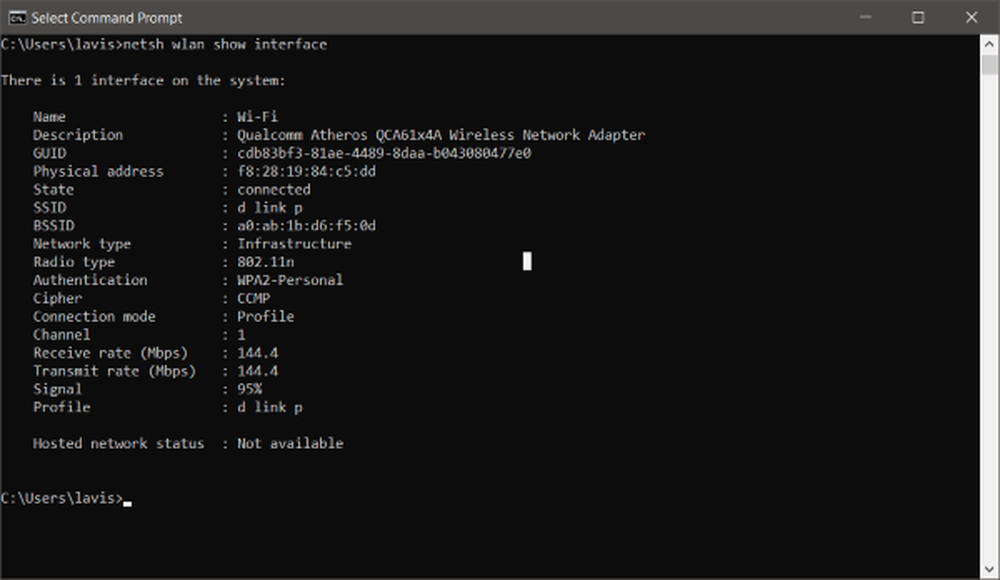
Task: Click the physical address f8:28:19:84:c5:dd
Action: point(306,171)
